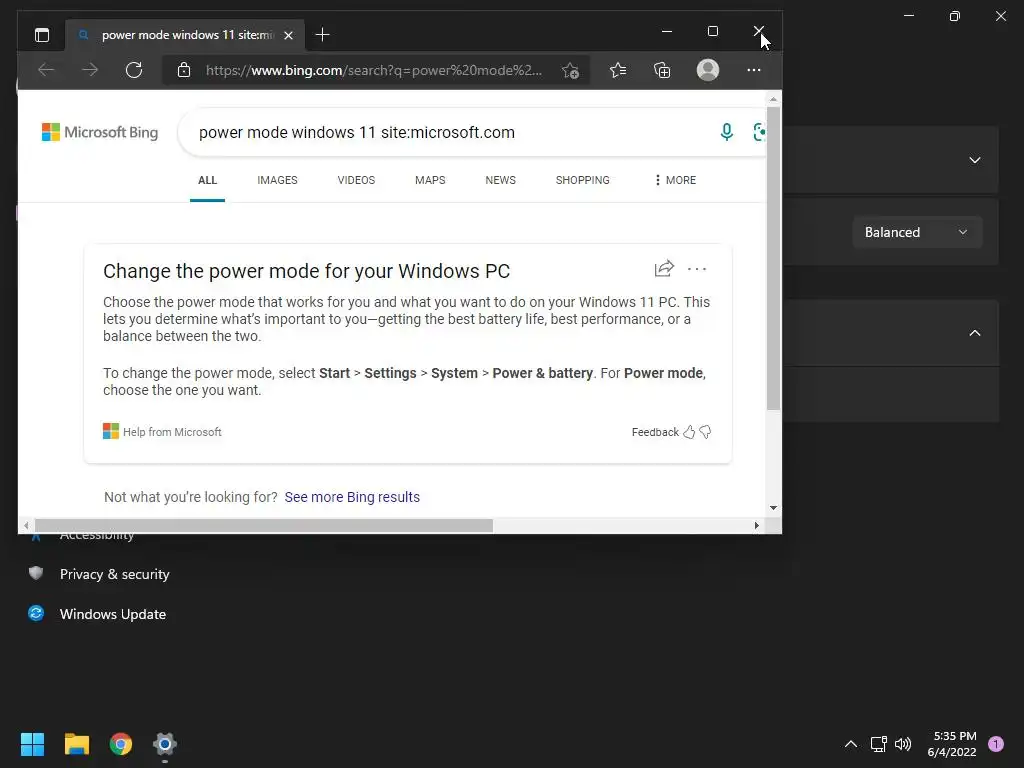Refresh the Bing search page
The width and height of the screenshot is (1024, 768).
click(134, 70)
